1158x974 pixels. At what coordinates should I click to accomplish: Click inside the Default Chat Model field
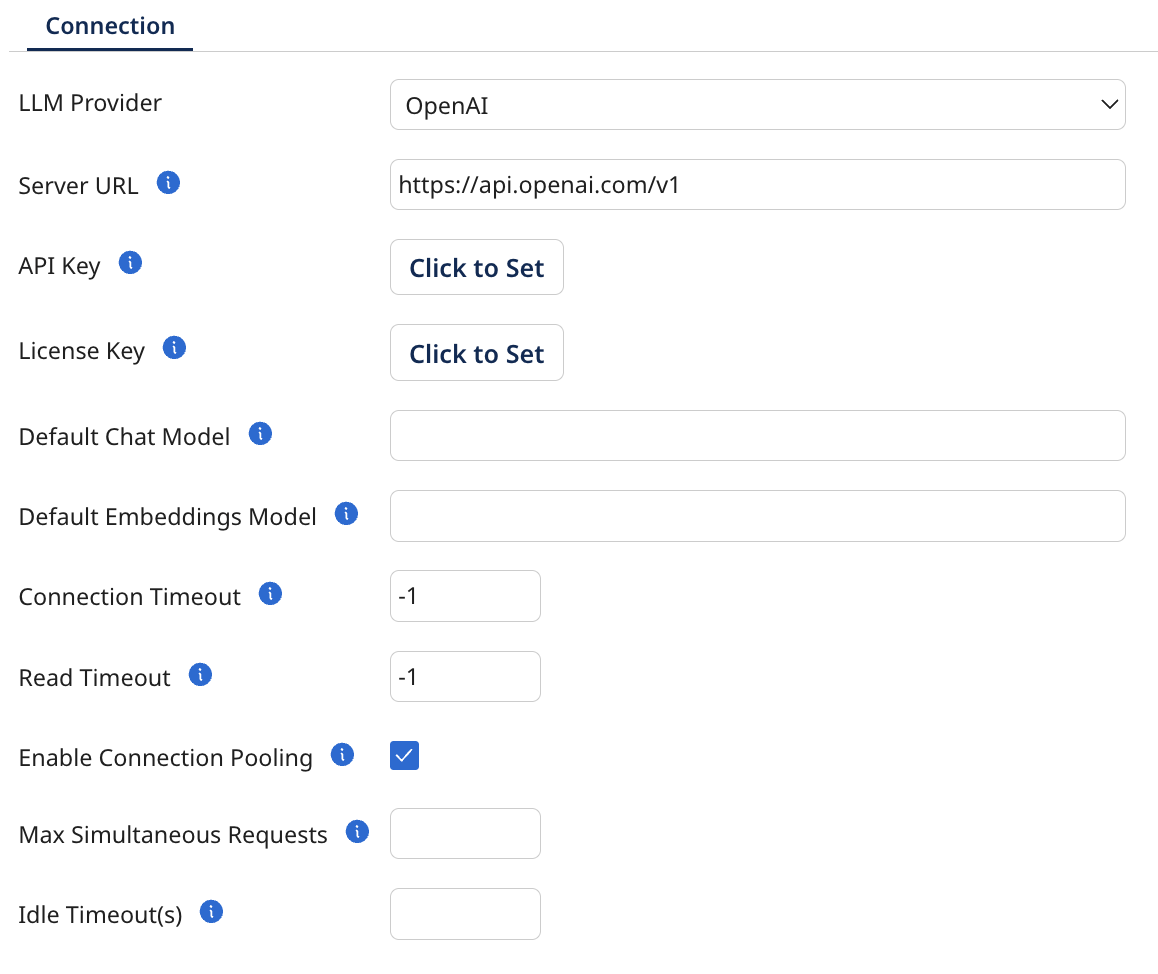[757, 435]
